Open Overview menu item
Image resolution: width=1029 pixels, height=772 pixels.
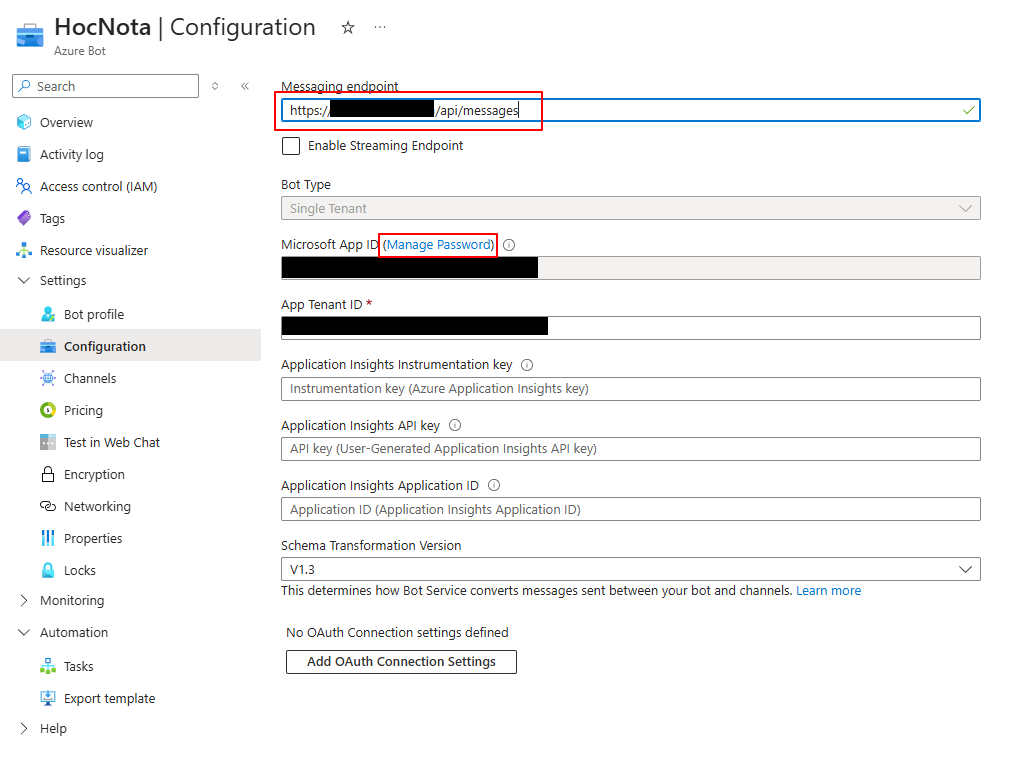(x=66, y=123)
